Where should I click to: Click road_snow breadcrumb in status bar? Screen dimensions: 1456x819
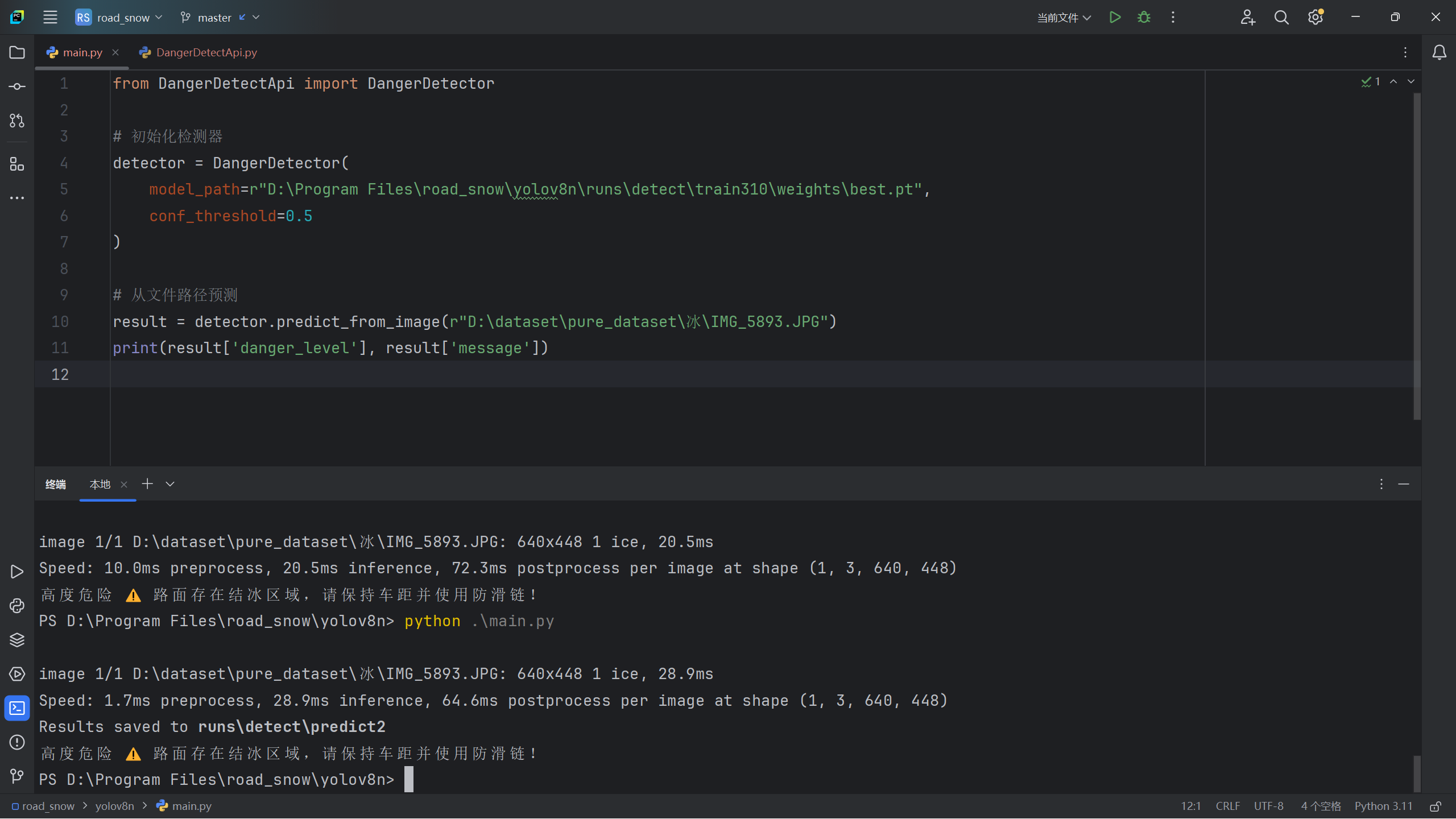[x=43, y=806]
